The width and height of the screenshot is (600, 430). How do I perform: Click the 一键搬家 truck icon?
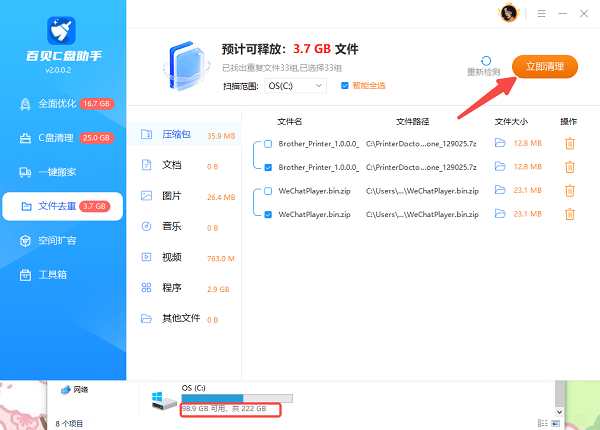click(x=25, y=172)
